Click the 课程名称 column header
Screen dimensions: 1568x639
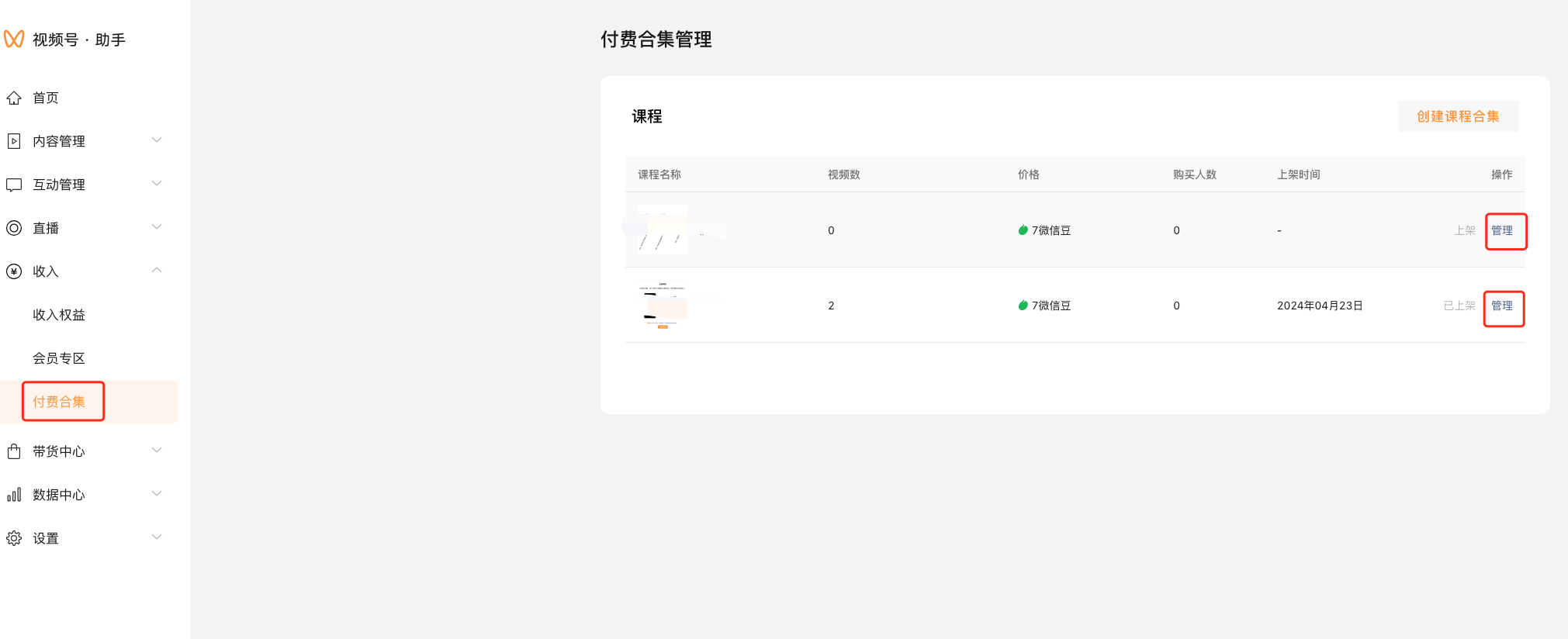coord(659,174)
